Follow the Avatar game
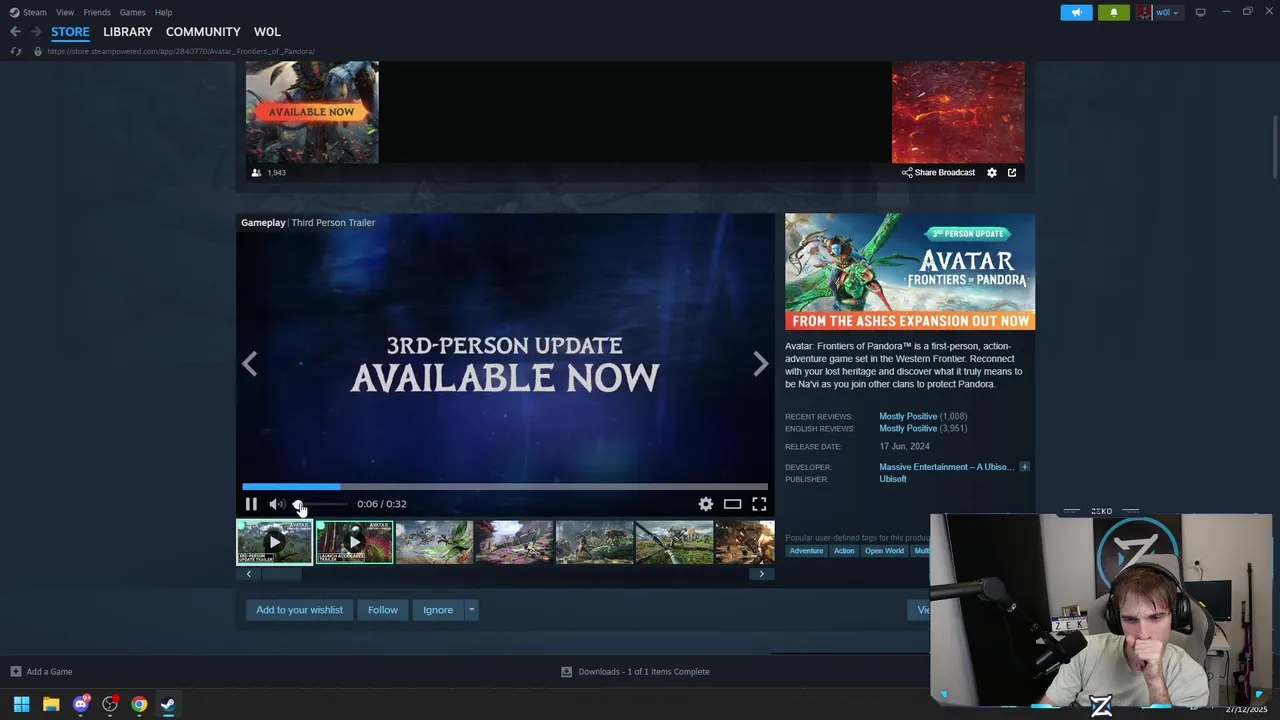 pyautogui.click(x=383, y=610)
